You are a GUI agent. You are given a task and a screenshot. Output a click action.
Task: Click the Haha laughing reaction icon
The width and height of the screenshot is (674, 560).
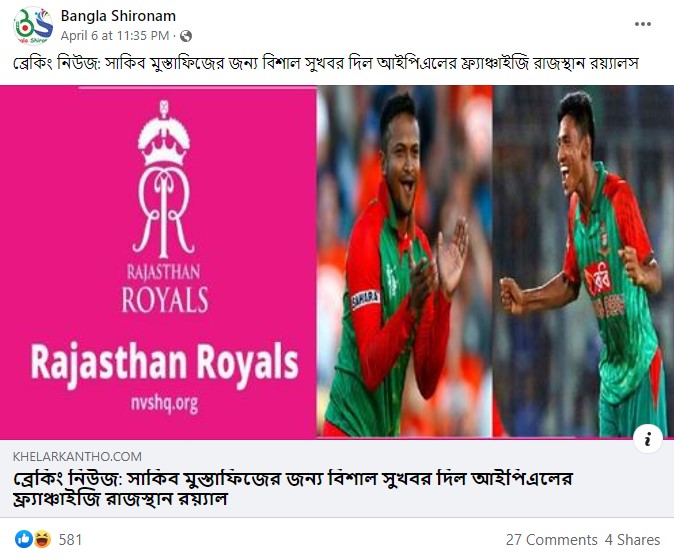click(42, 539)
